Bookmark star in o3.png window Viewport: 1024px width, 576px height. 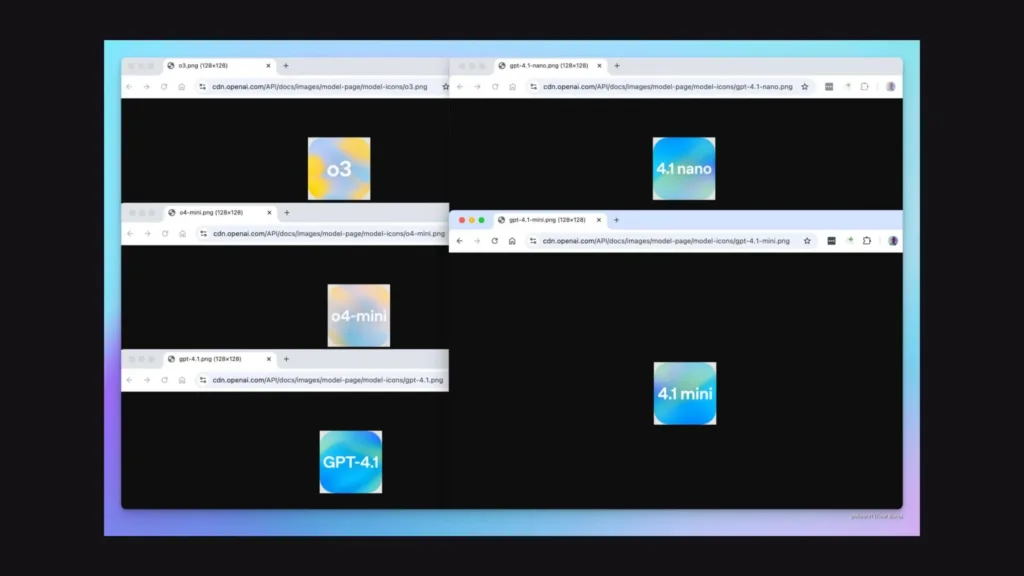445,87
